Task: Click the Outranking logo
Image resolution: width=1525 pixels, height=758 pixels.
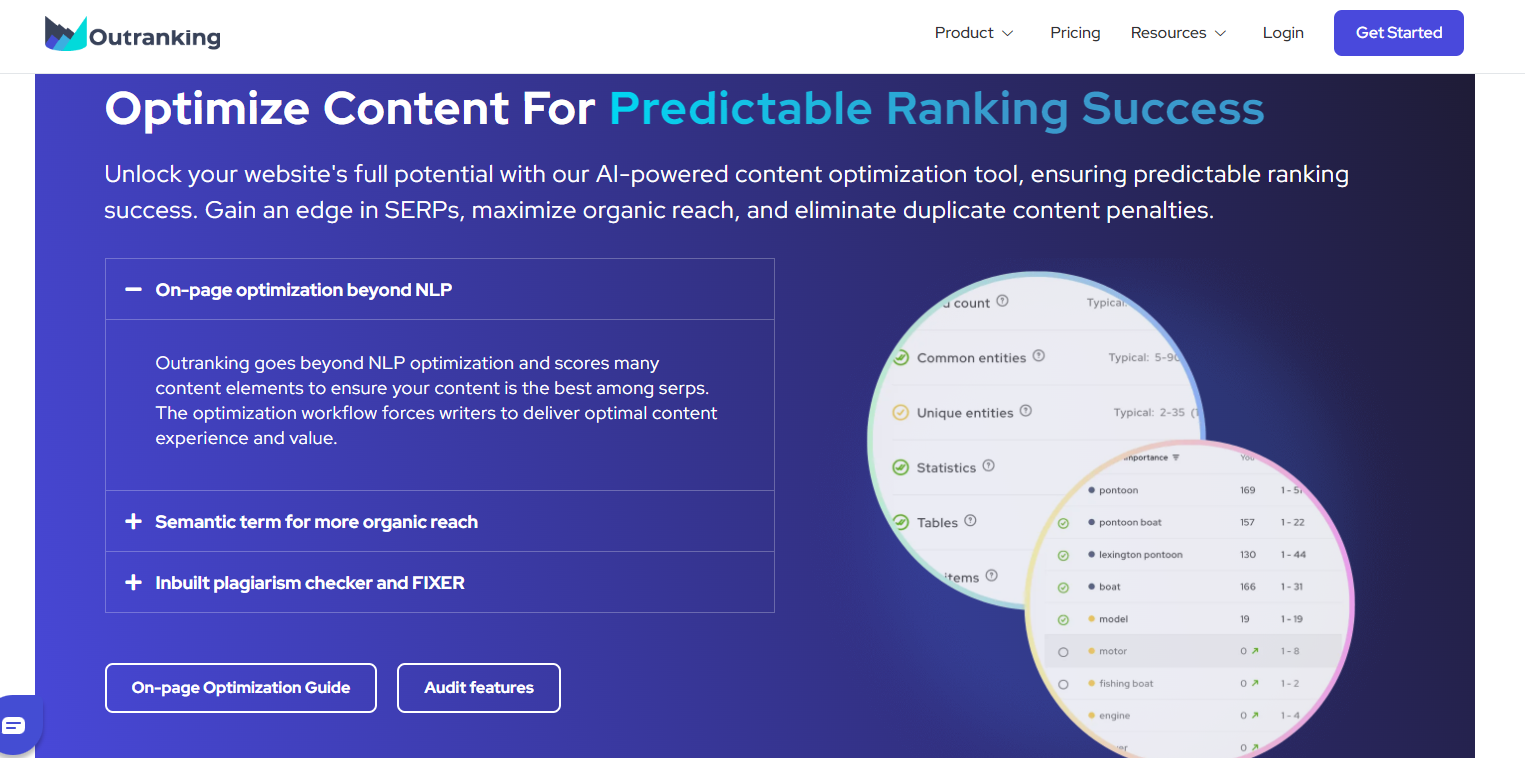Action: (131, 32)
